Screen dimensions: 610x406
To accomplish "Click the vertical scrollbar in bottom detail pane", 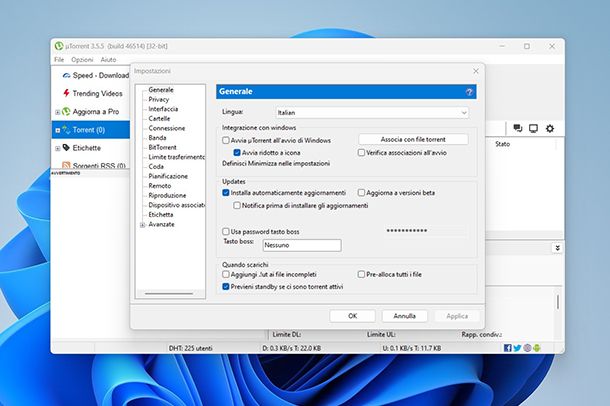I will 558,302.
